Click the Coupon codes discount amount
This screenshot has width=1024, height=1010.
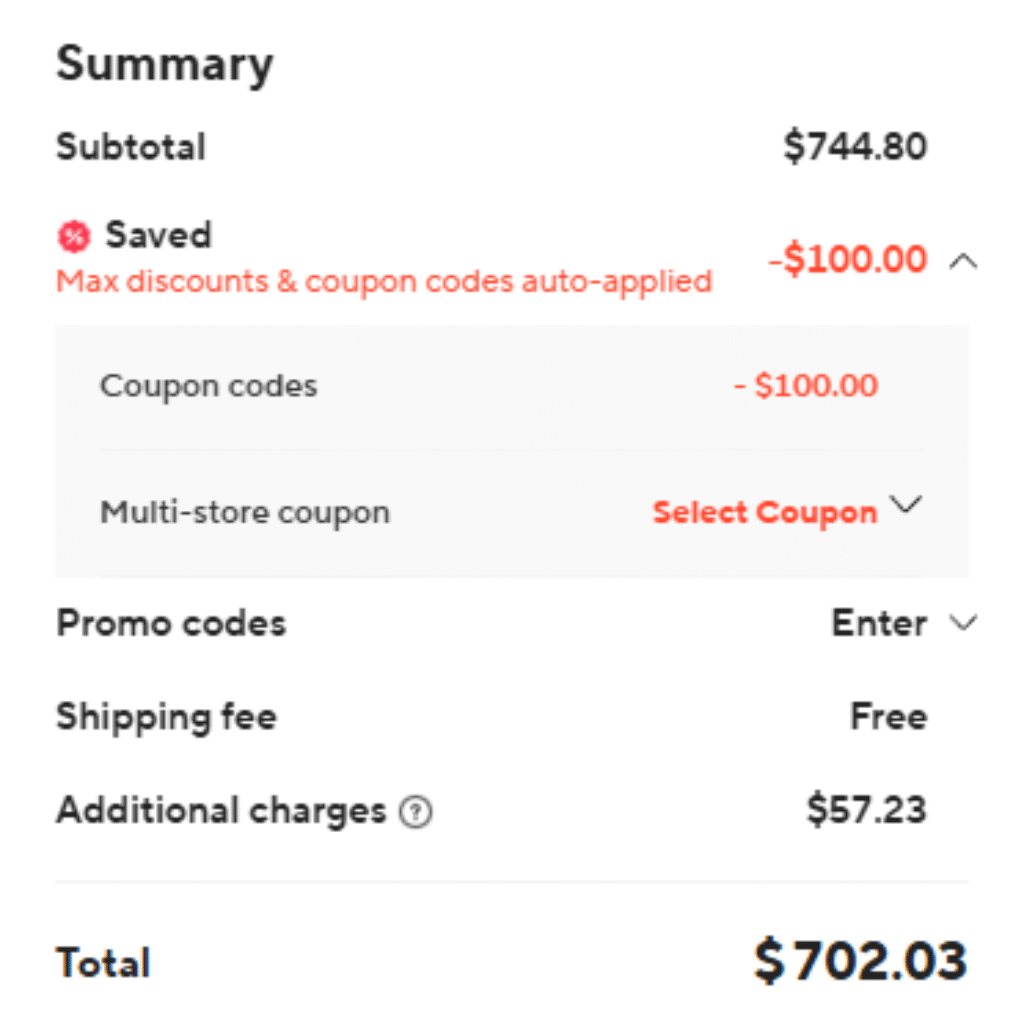point(806,386)
